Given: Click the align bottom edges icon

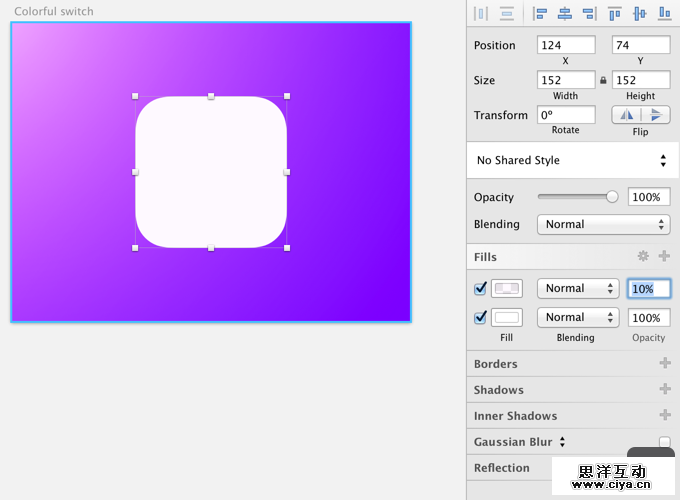Looking at the screenshot, I should pos(663,13).
